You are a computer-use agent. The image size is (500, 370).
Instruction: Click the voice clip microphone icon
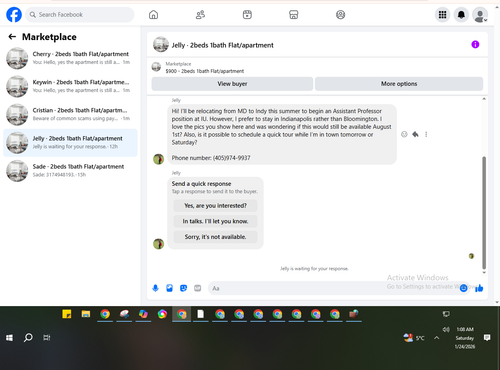(x=155, y=288)
